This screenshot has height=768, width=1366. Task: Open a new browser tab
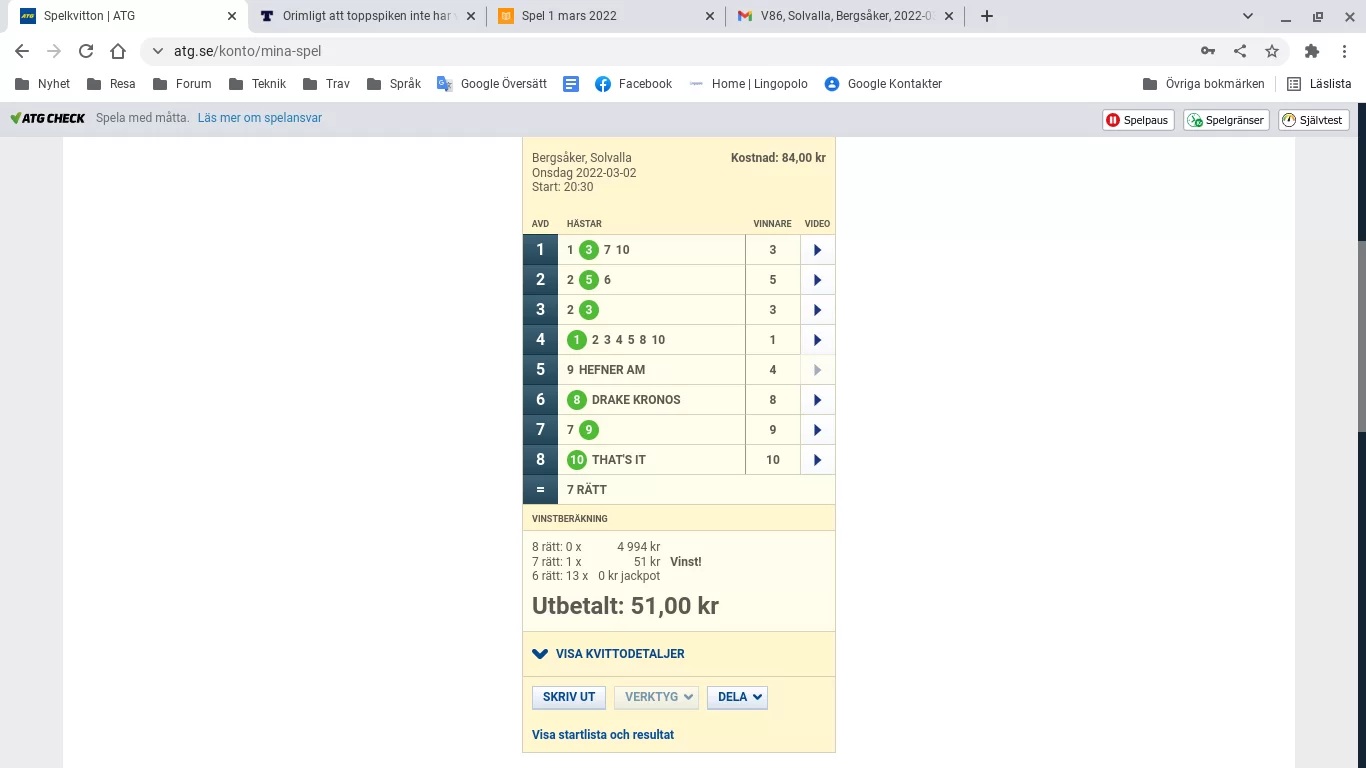(987, 16)
